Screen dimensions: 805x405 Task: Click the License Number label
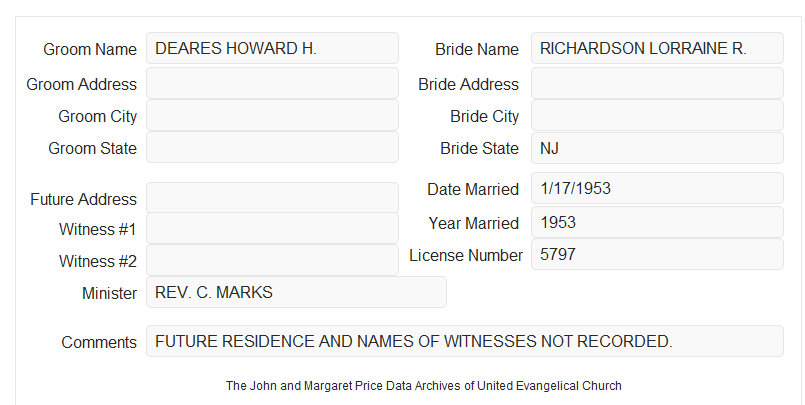point(466,255)
